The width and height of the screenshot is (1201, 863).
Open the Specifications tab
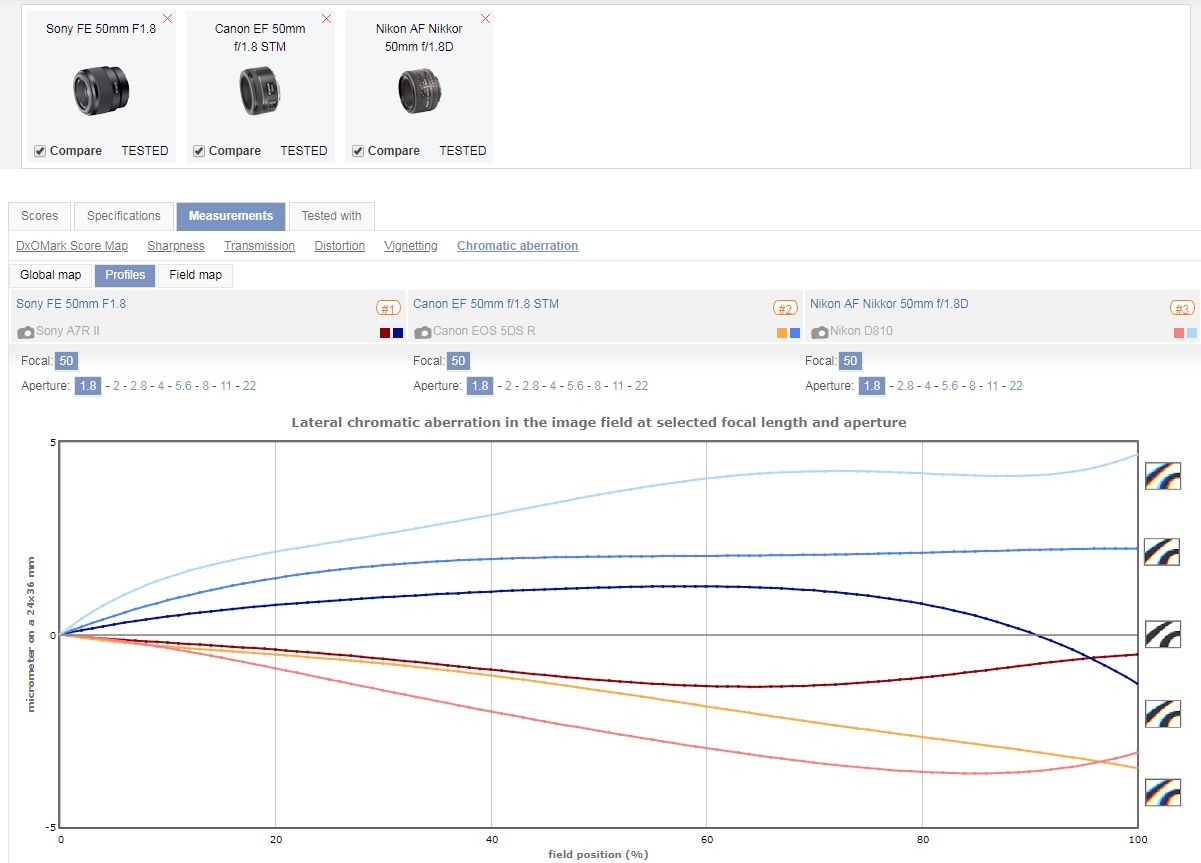[x=123, y=216]
